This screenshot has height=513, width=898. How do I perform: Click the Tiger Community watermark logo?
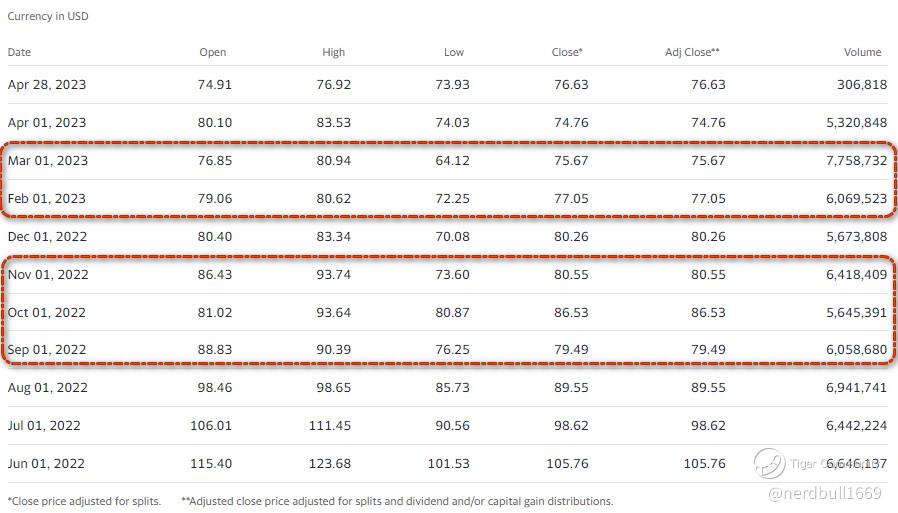click(x=770, y=463)
